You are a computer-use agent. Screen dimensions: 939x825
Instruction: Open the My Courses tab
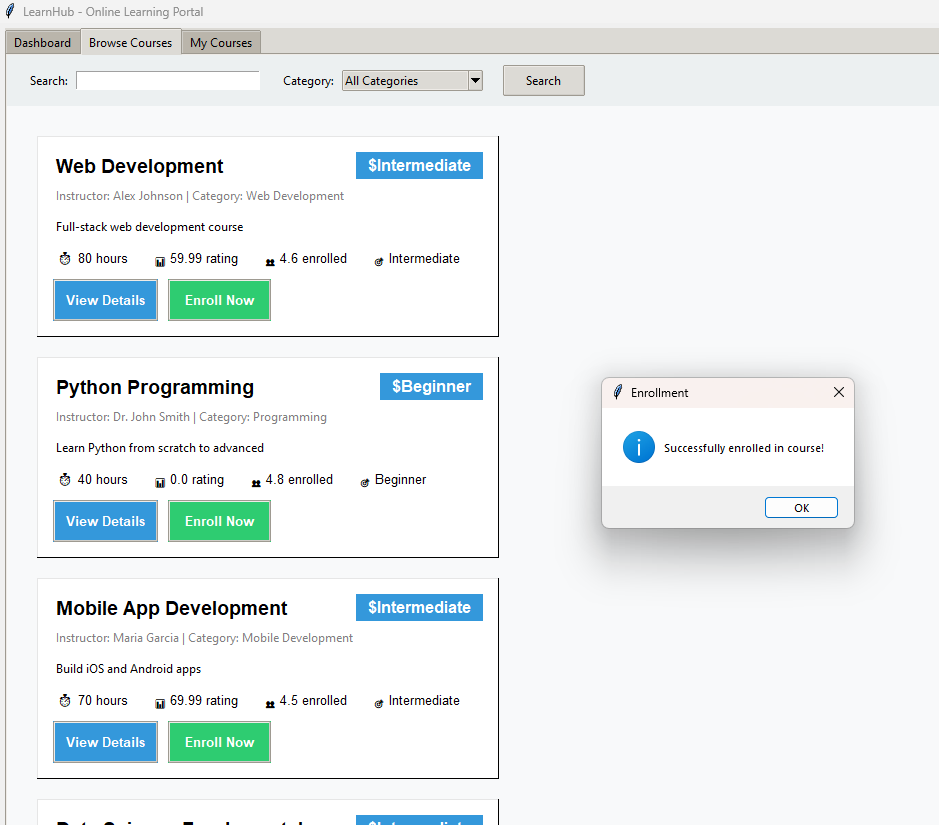coord(221,43)
